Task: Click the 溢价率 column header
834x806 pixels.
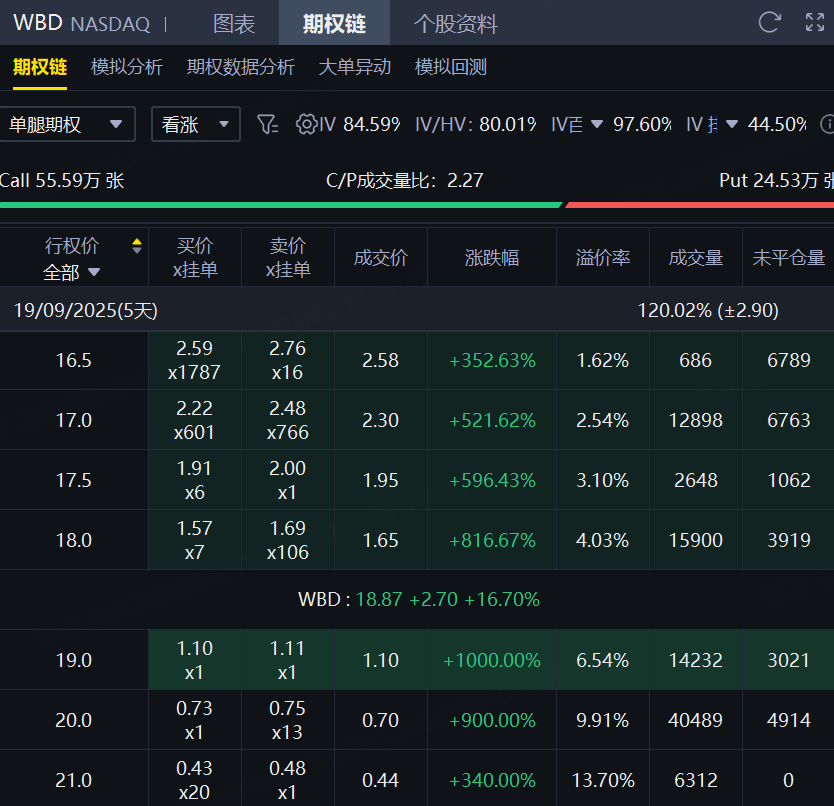Action: [x=603, y=257]
